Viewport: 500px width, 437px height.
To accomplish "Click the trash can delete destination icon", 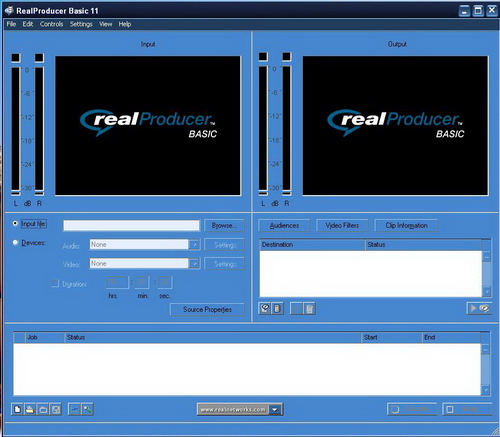I will [309, 308].
